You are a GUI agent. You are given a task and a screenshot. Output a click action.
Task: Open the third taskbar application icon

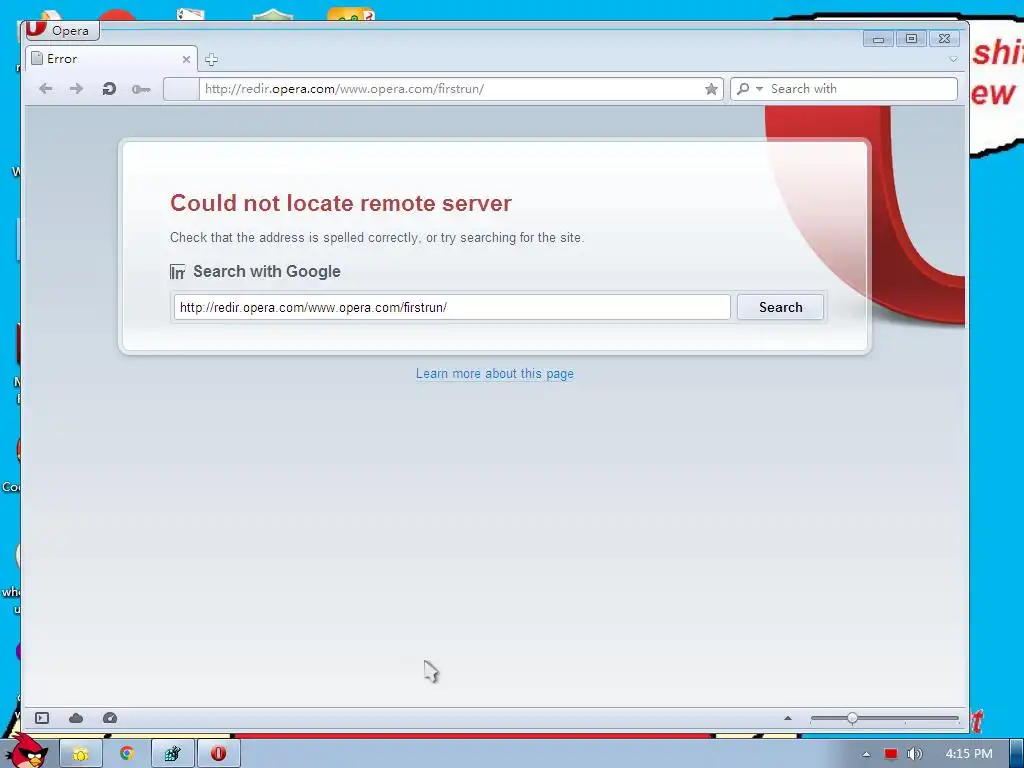pos(172,754)
